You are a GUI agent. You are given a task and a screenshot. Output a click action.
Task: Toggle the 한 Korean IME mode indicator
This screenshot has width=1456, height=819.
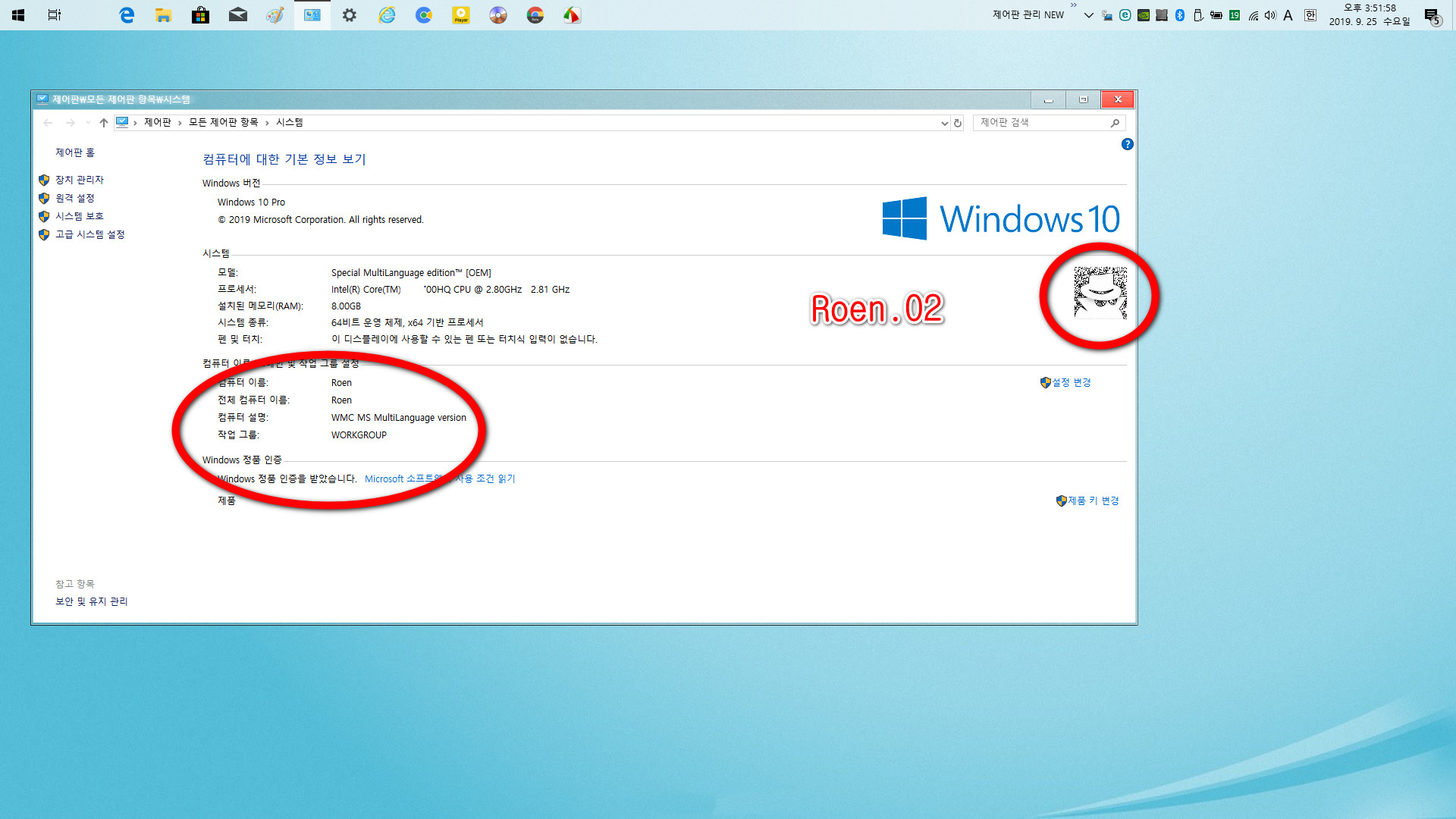[x=1310, y=15]
